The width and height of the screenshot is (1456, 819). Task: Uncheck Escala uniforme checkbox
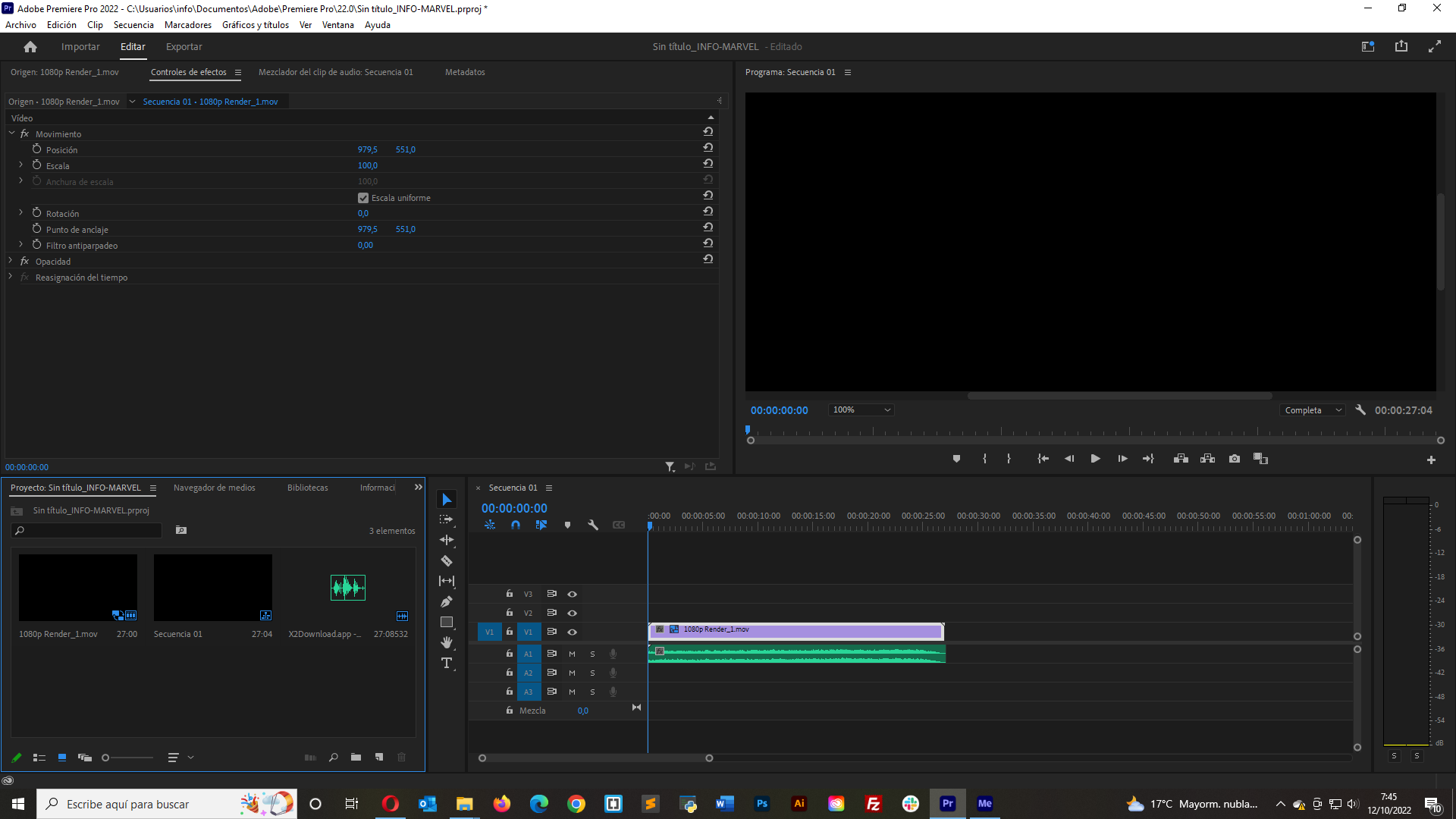click(x=363, y=198)
